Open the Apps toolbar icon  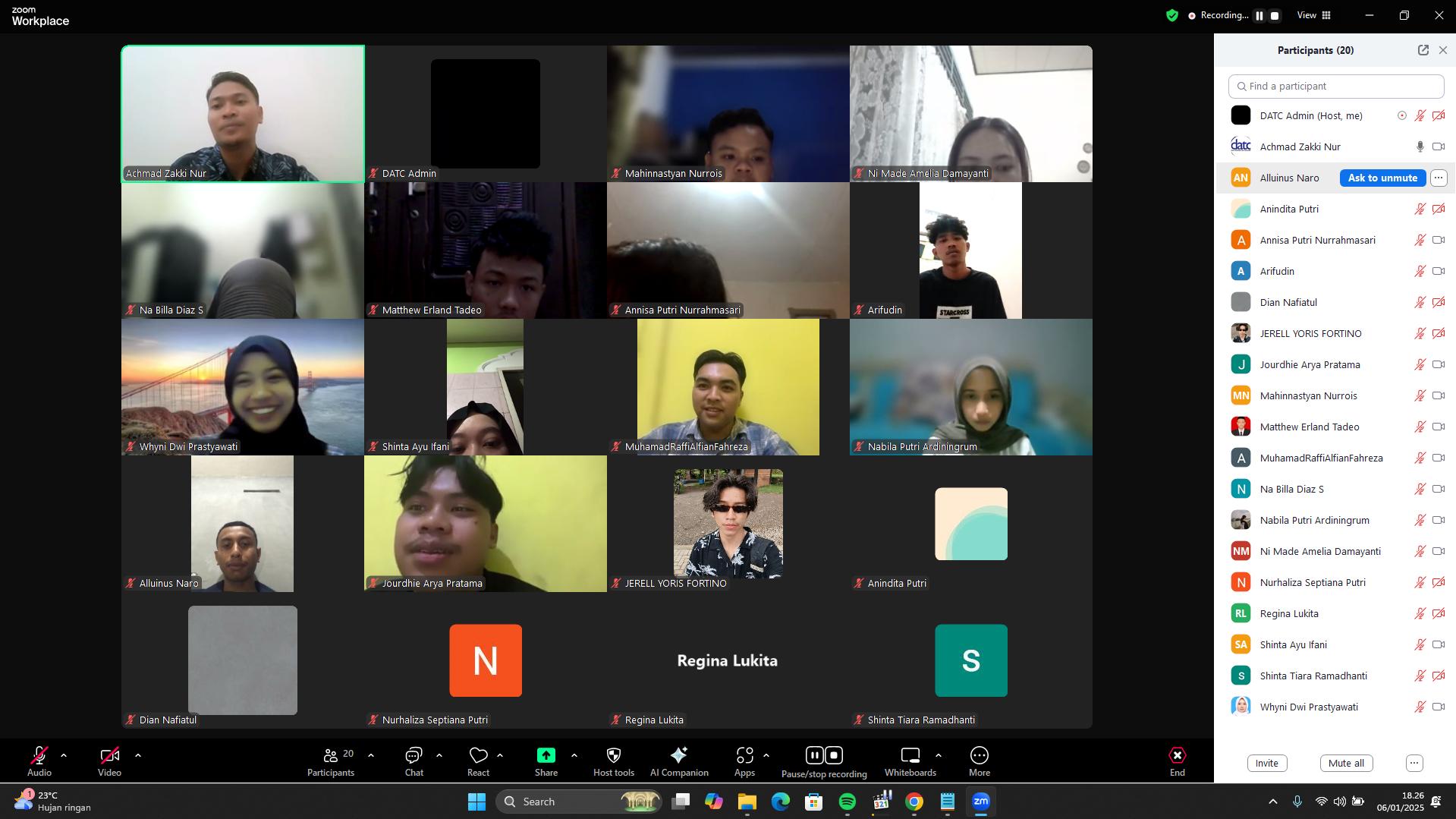(x=744, y=755)
